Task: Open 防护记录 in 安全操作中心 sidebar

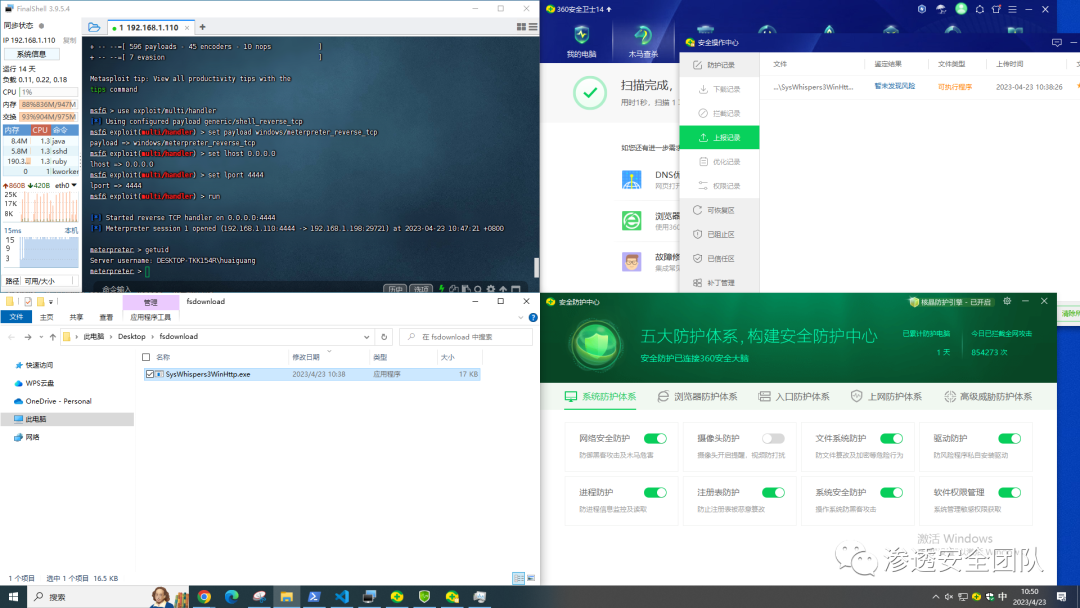Action: click(x=720, y=65)
